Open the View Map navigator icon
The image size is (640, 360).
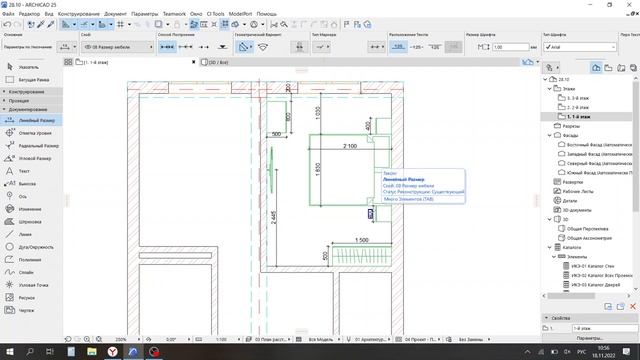[x=609, y=68]
